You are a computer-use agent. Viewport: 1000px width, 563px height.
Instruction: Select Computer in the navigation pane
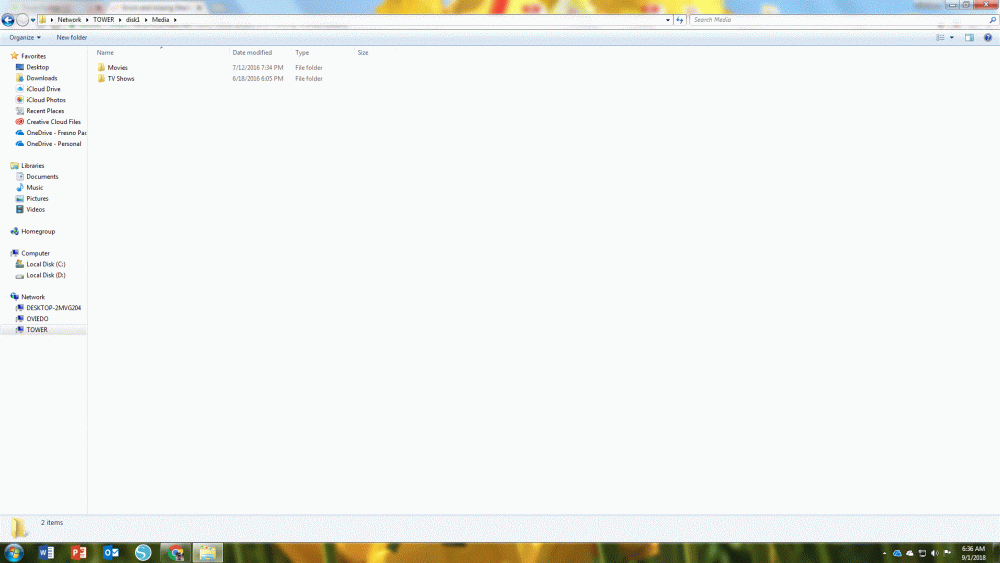coord(35,253)
